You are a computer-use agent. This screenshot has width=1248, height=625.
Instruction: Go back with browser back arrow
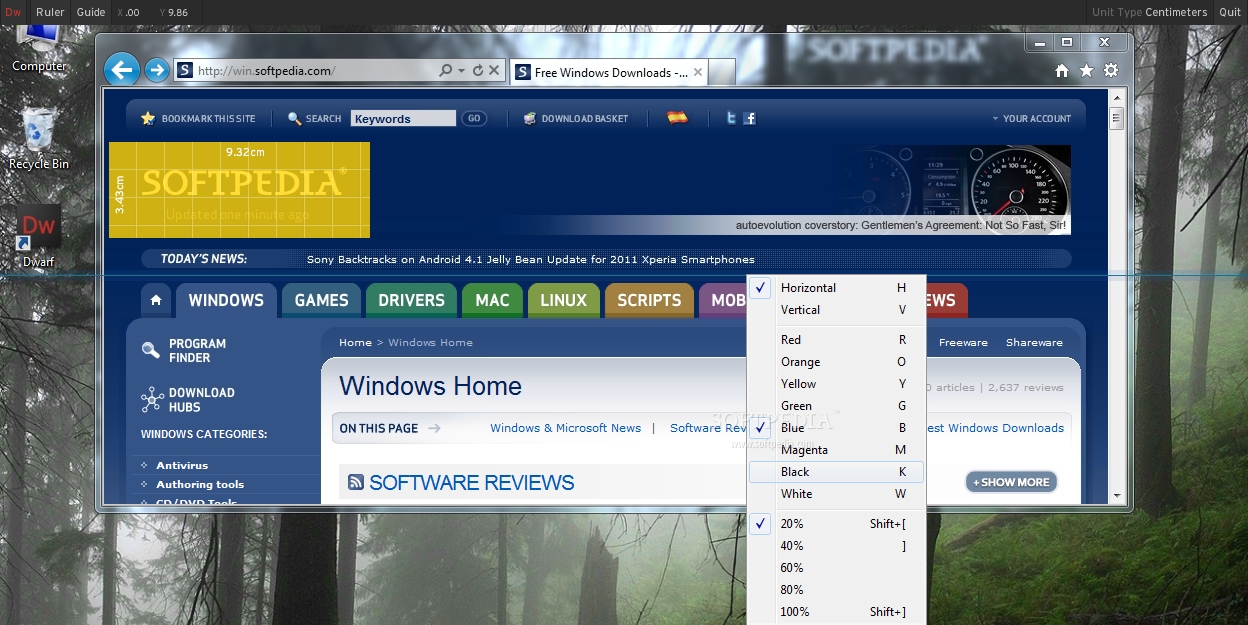coord(122,70)
